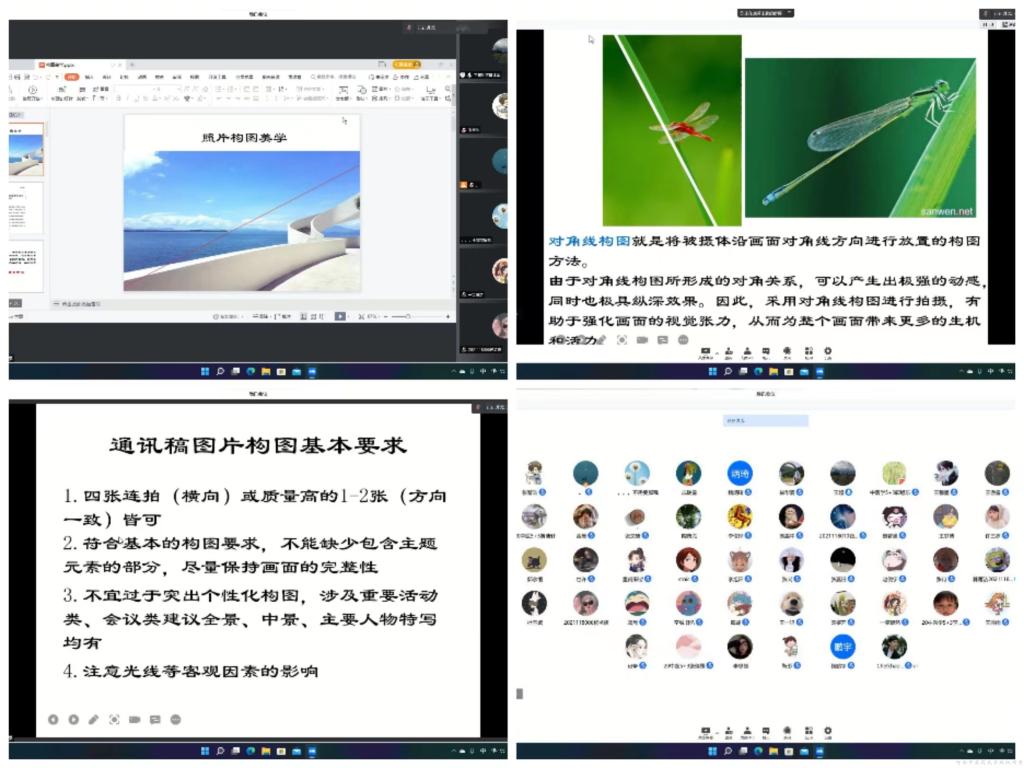Open more options on the dragonfly slide's control bar
The height and width of the screenshot is (768, 1024).
pos(683,340)
